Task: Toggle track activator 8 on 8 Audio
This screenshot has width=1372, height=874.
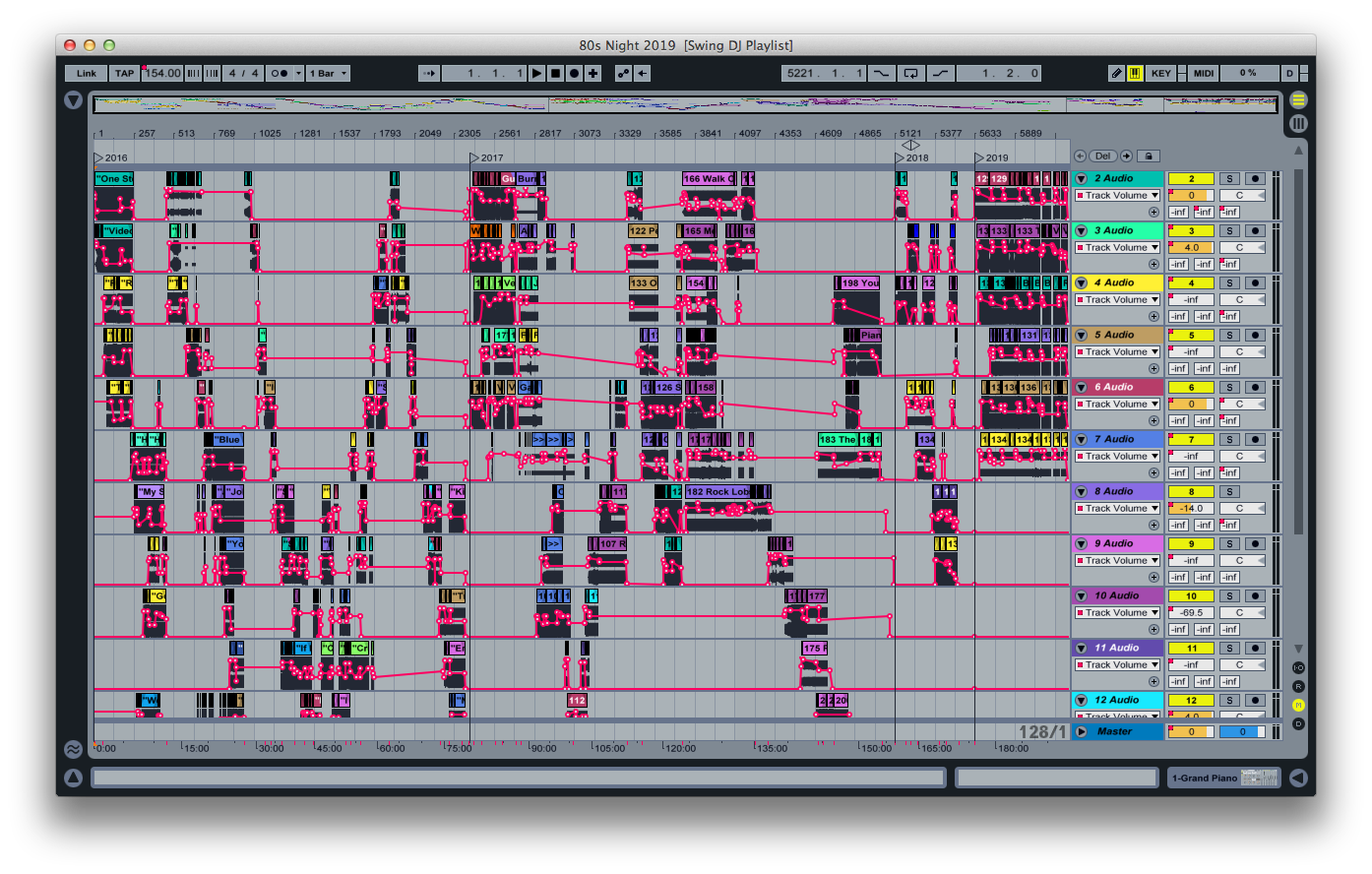Action: pyautogui.click(x=1191, y=491)
